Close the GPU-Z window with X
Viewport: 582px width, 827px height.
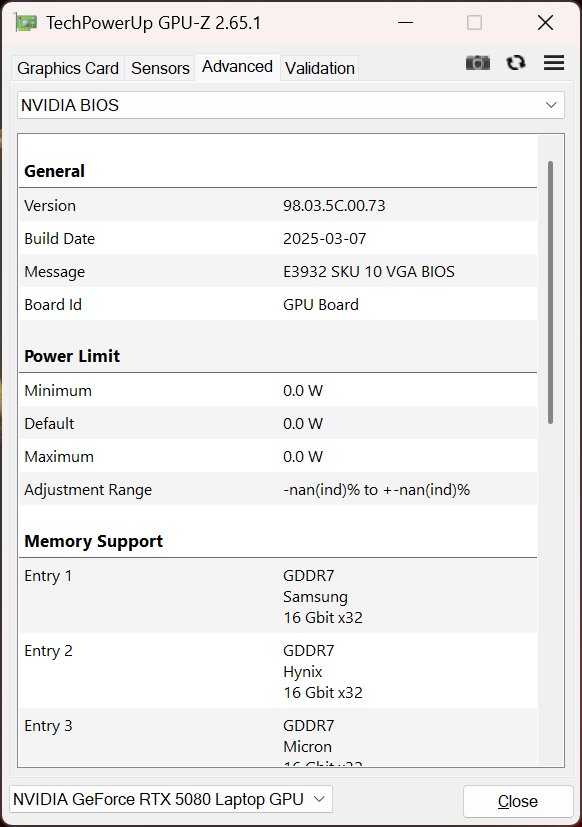(545, 23)
